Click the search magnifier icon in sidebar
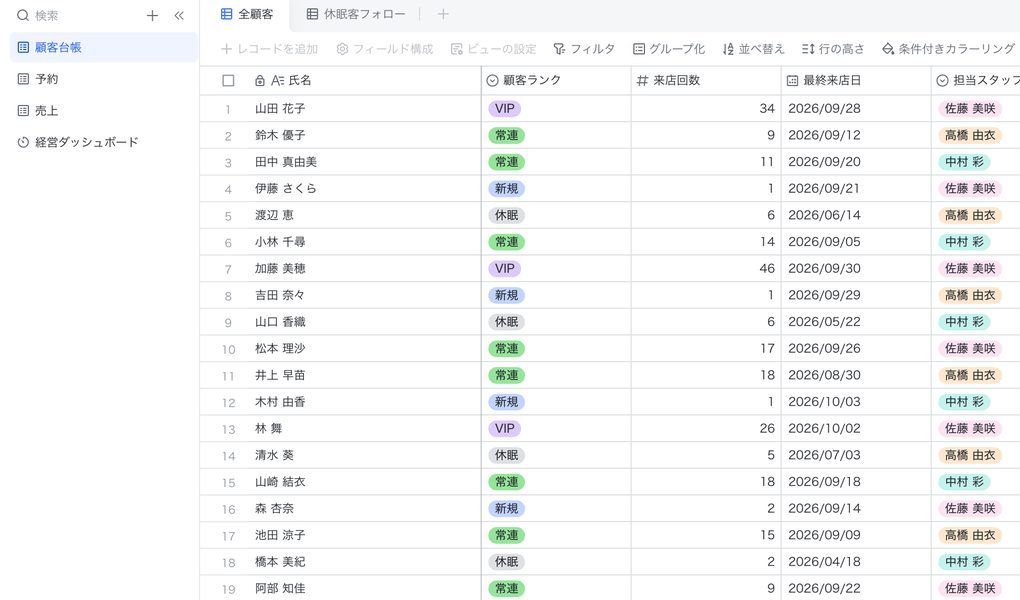The image size is (1020, 600). tap(23, 16)
